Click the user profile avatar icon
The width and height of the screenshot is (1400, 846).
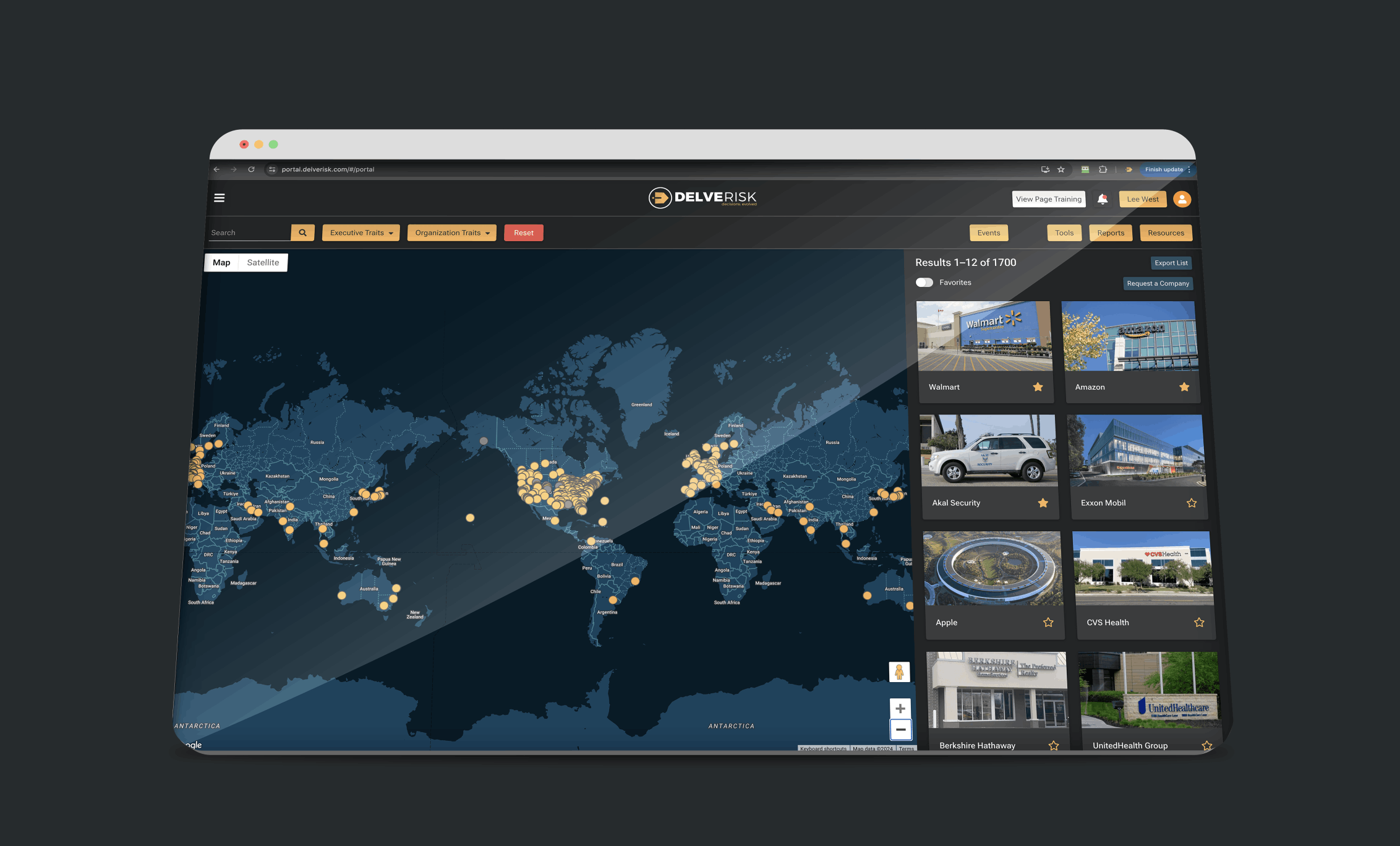tap(1182, 199)
